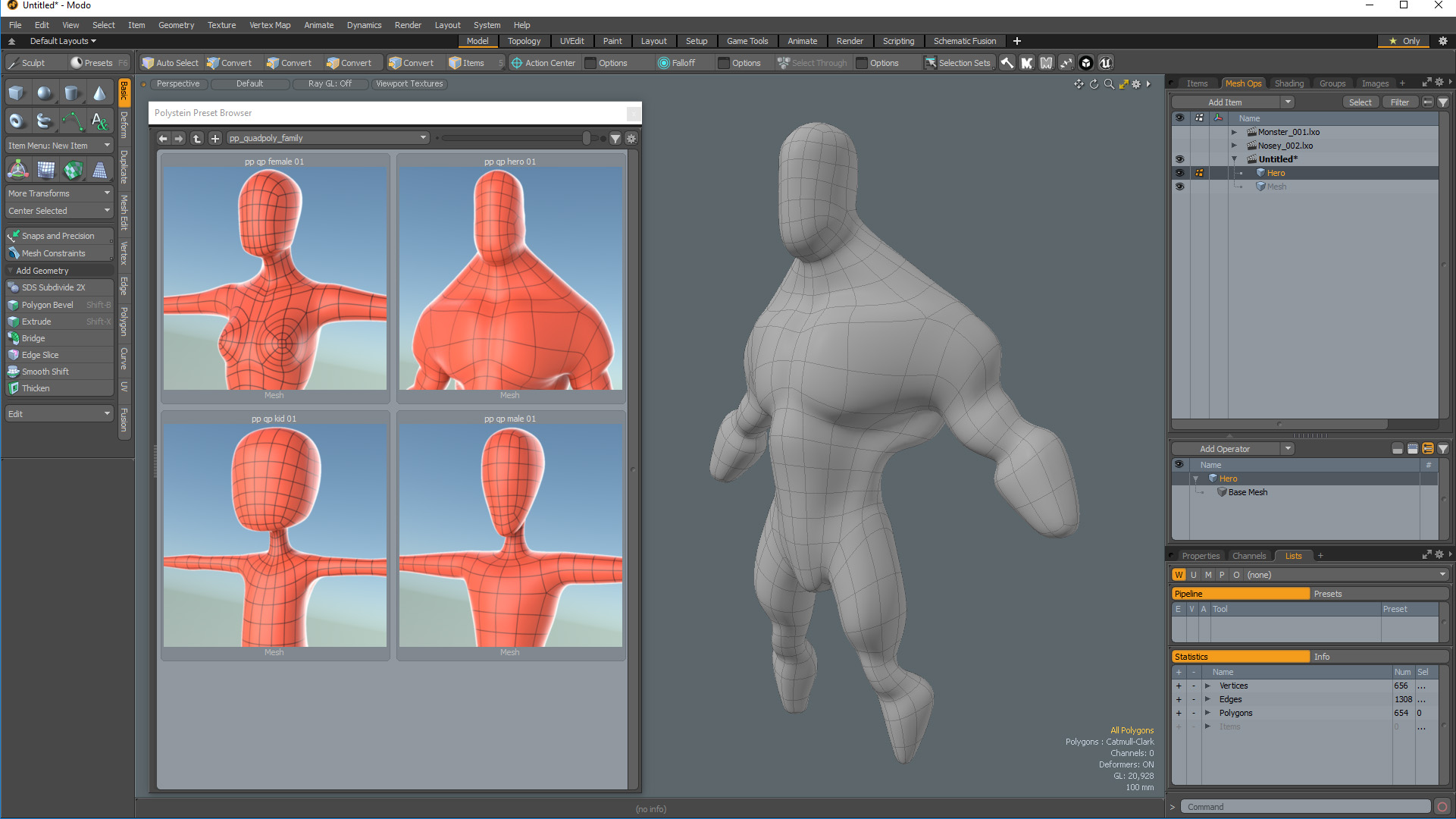The height and width of the screenshot is (819, 1456).
Task: Click the Falloff icon in toolbar
Action: (x=663, y=63)
